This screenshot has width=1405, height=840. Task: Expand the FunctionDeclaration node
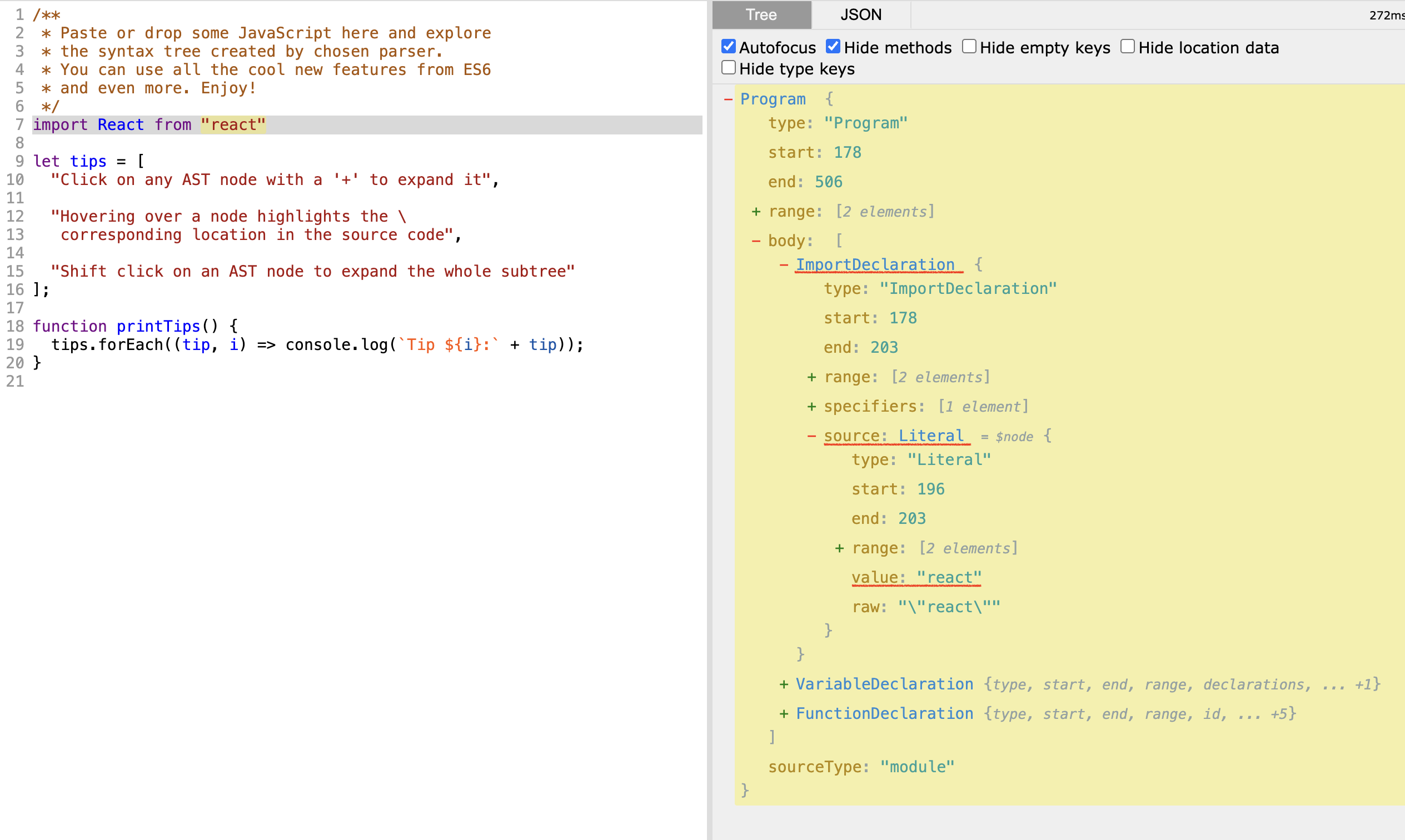point(784,714)
